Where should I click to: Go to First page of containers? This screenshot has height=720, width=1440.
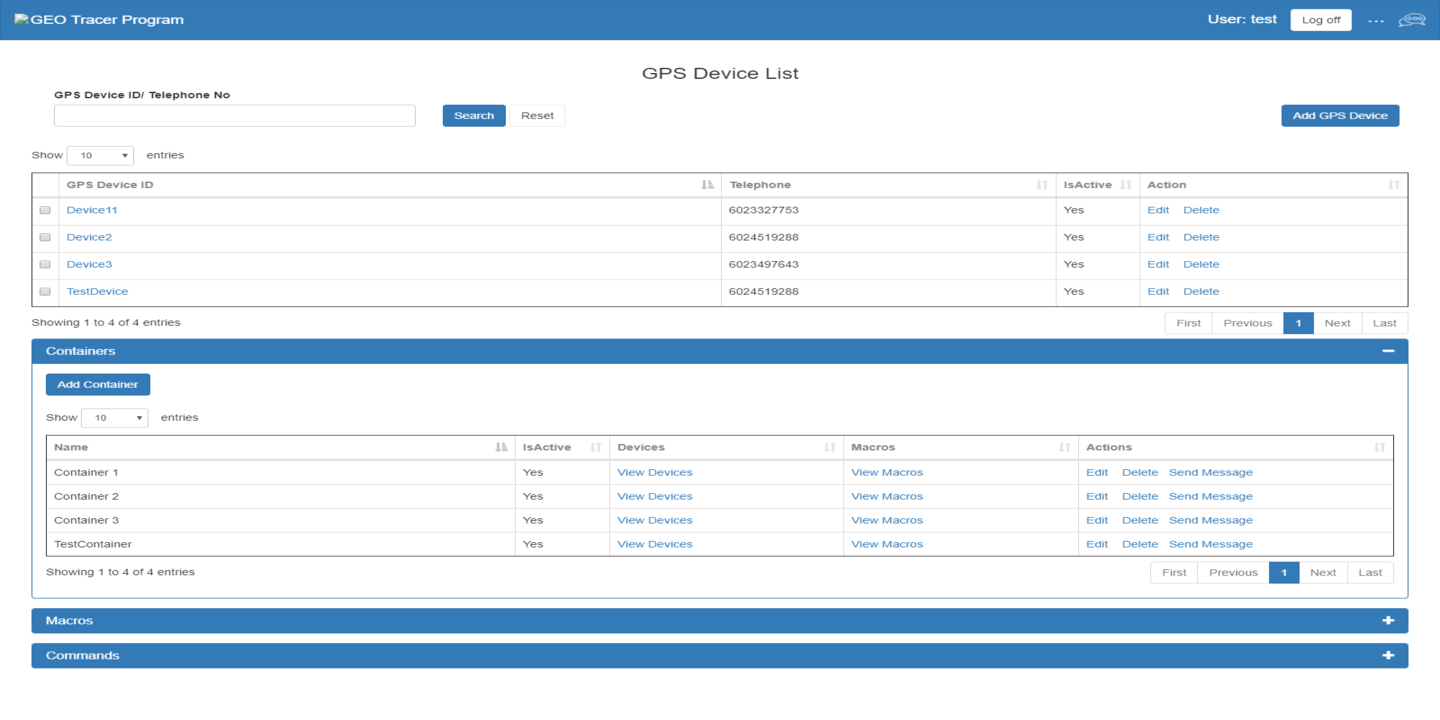click(1174, 573)
